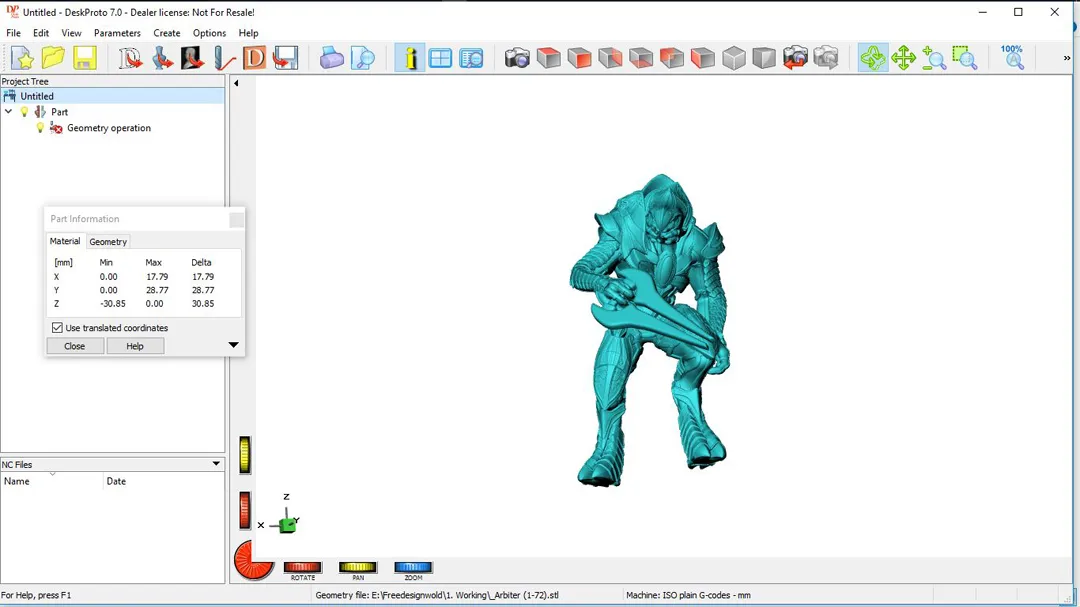Click Close button in Part Information
Viewport: 1080px width, 607px height.
pos(74,346)
